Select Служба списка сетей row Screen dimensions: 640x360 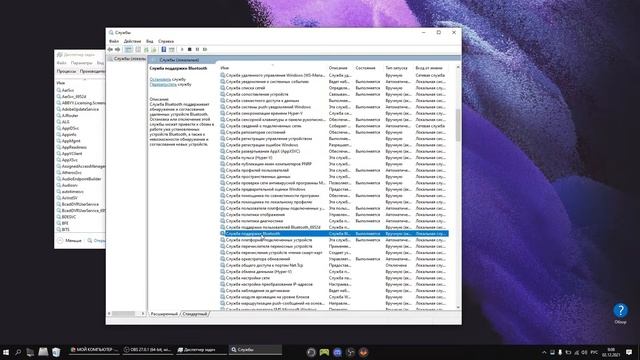334,88
